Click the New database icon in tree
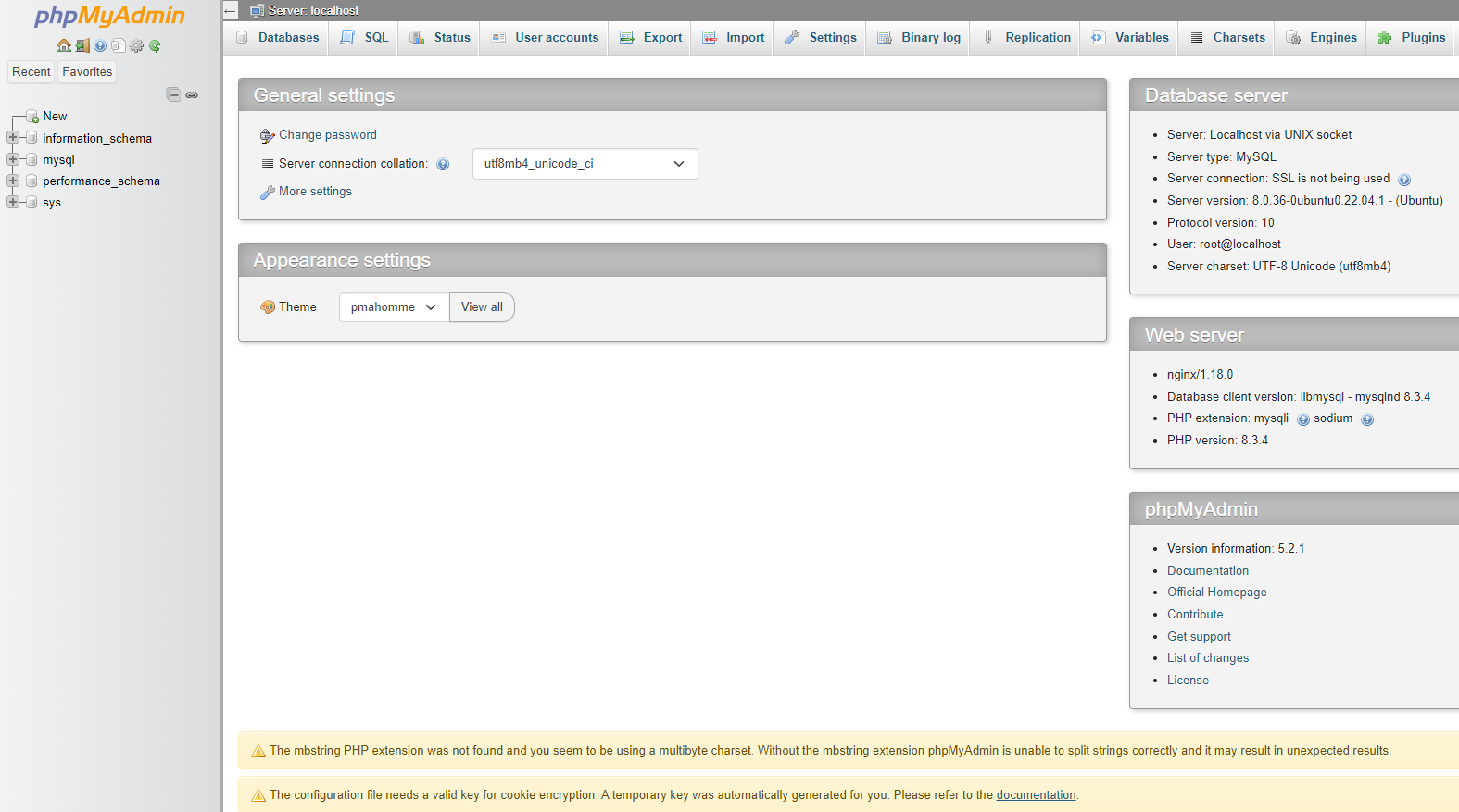The width and height of the screenshot is (1459, 812). click(x=32, y=117)
